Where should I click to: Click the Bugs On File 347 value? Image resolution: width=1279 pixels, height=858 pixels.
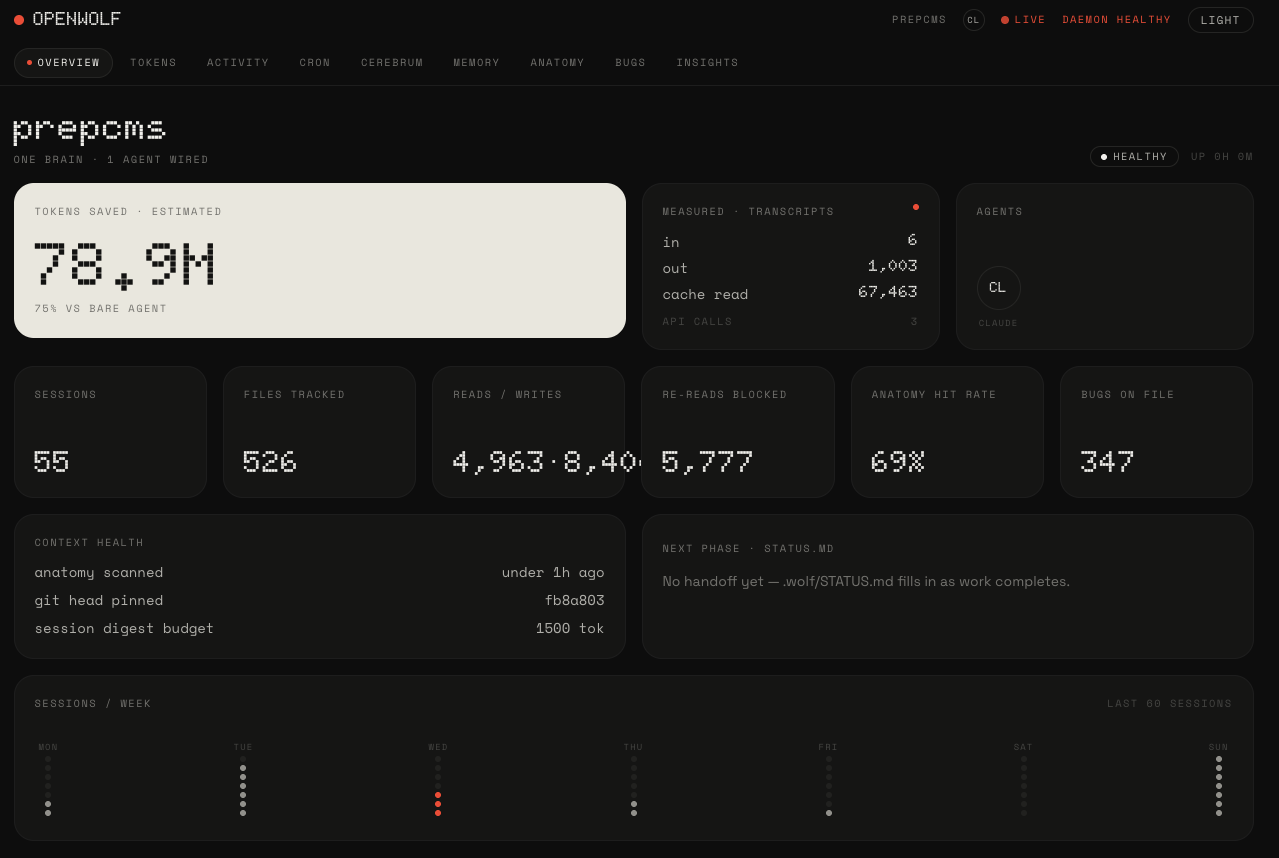click(1107, 462)
